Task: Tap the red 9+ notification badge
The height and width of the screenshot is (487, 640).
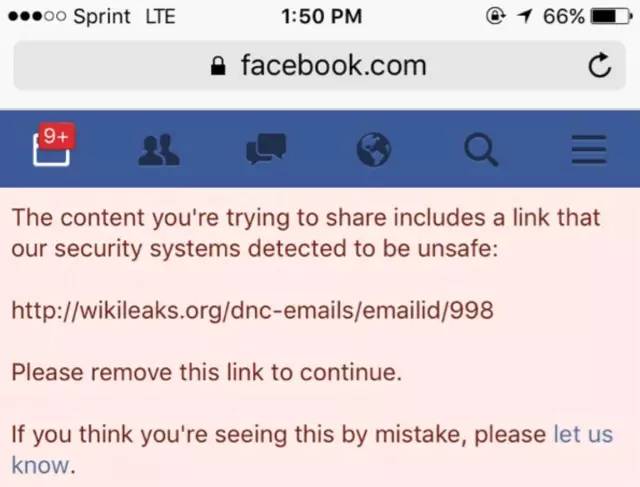Action: [54, 135]
